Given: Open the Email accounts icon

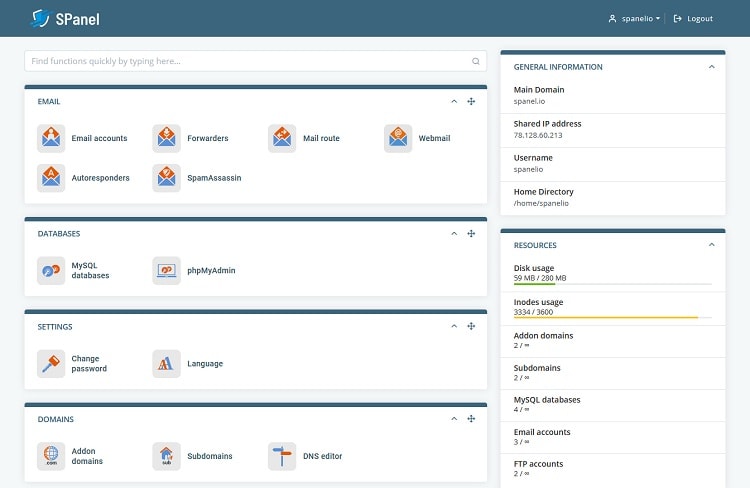Looking at the screenshot, I should point(51,138).
